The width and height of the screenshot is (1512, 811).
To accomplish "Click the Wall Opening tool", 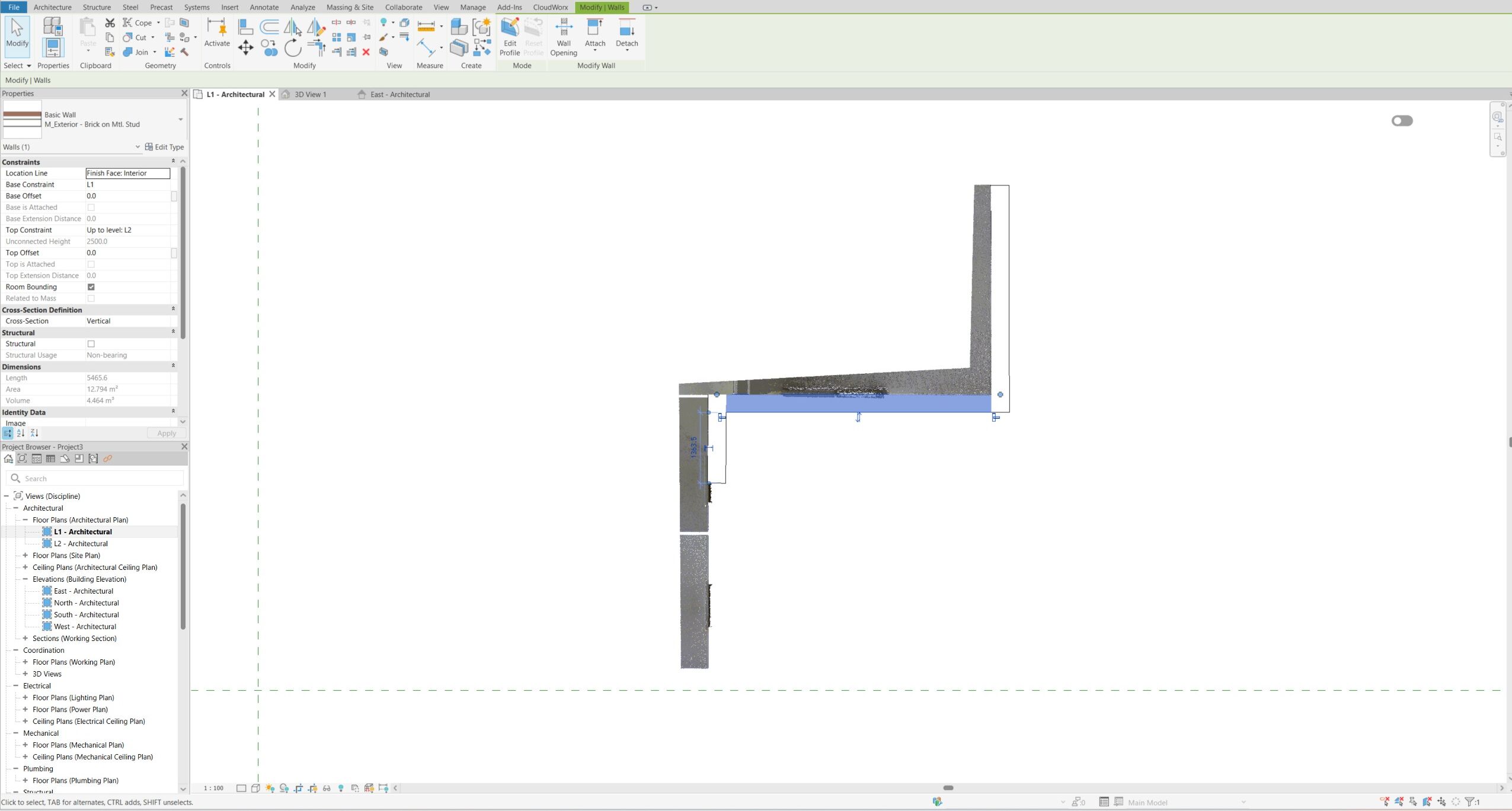I will click(x=563, y=37).
